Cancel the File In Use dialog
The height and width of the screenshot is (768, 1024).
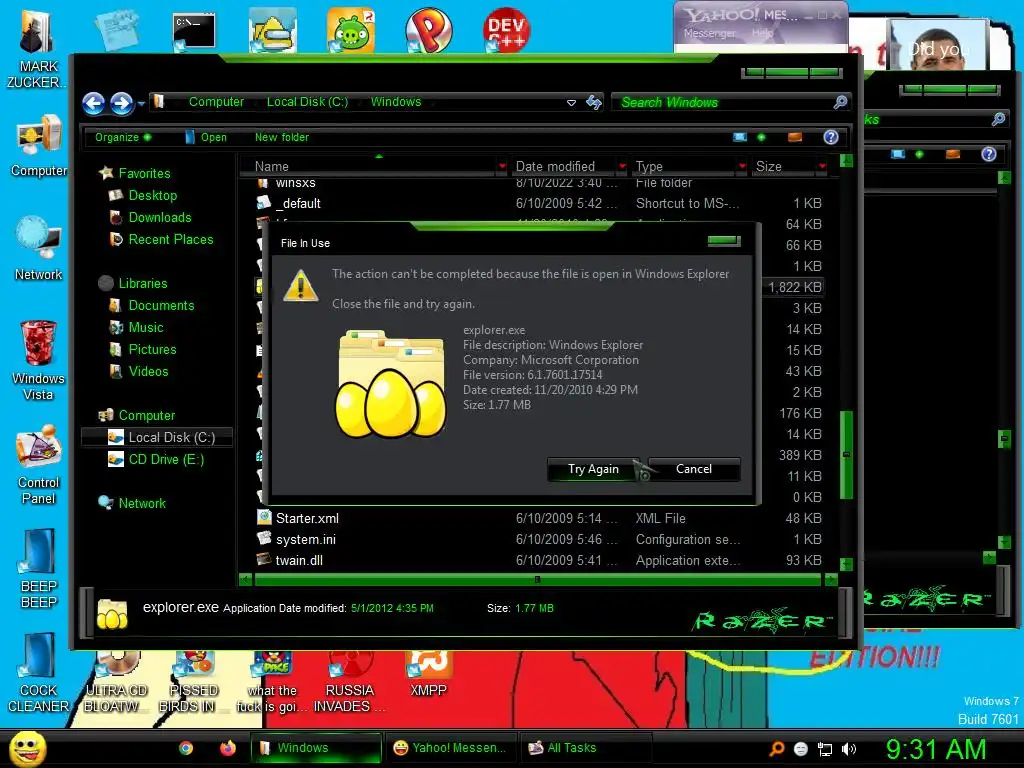(x=694, y=469)
